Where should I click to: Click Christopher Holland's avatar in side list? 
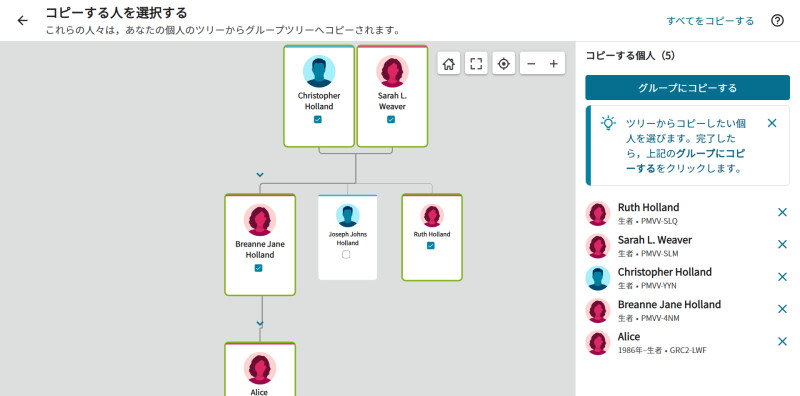tap(597, 278)
